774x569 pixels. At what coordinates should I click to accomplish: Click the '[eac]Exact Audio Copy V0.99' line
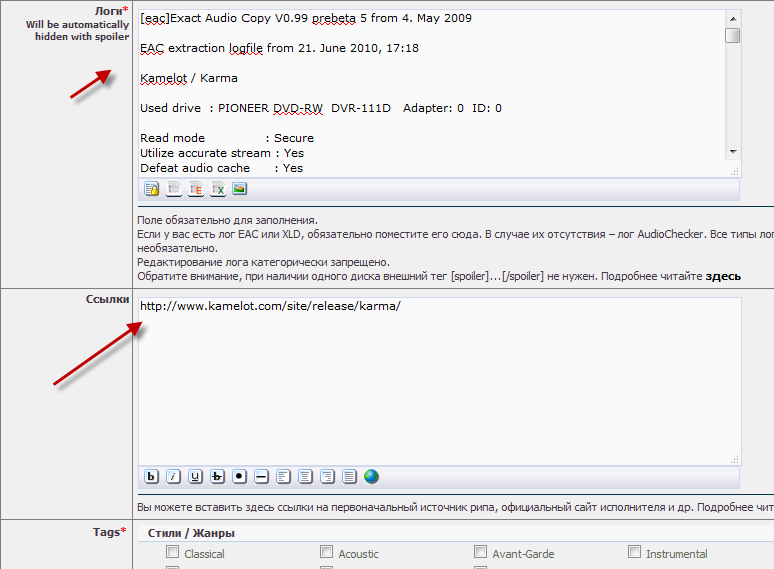306,18
